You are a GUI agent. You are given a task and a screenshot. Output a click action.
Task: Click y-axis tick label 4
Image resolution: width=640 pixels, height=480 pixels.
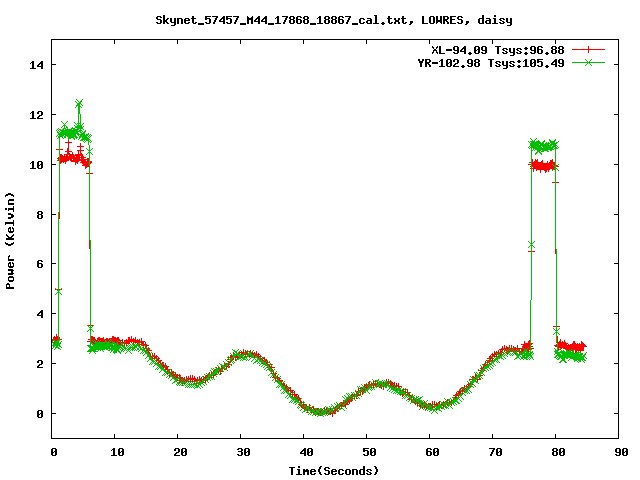(40, 314)
